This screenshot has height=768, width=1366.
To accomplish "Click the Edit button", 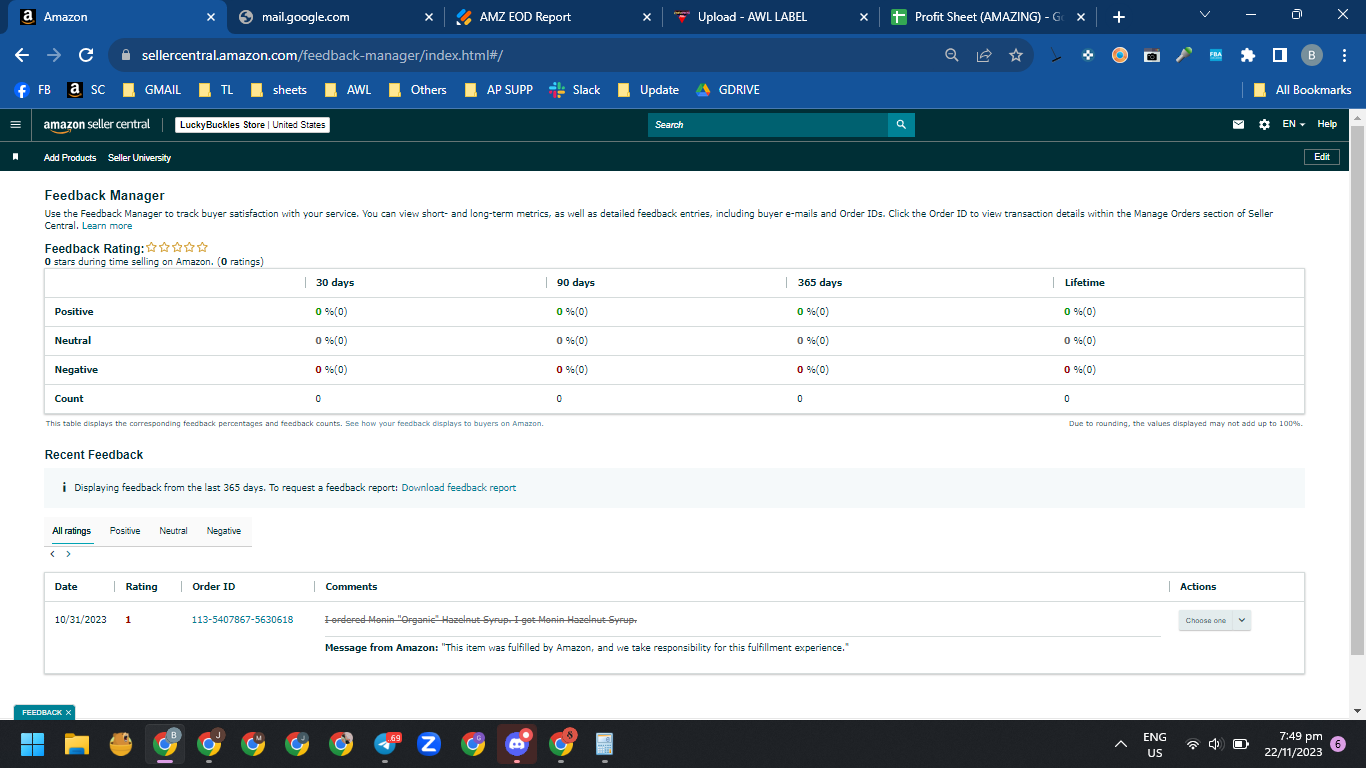I will pos(1322,157).
